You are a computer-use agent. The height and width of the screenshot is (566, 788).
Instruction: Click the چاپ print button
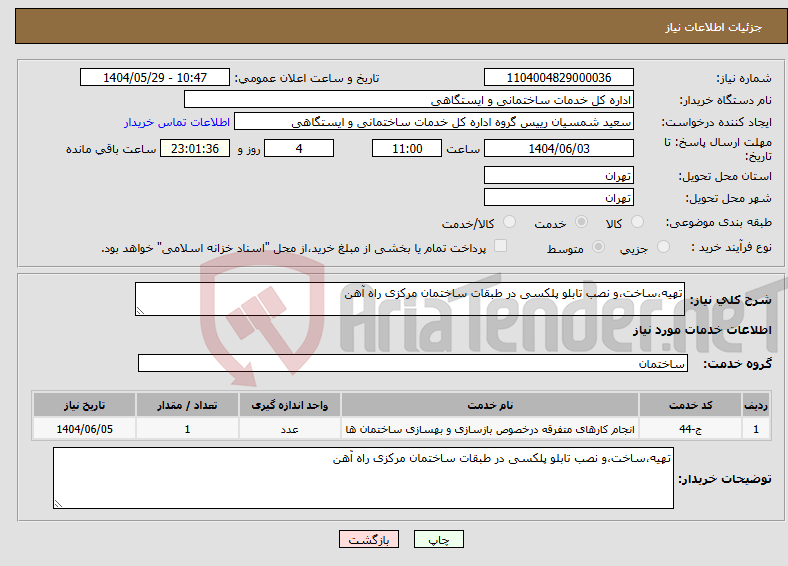(439, 539)
